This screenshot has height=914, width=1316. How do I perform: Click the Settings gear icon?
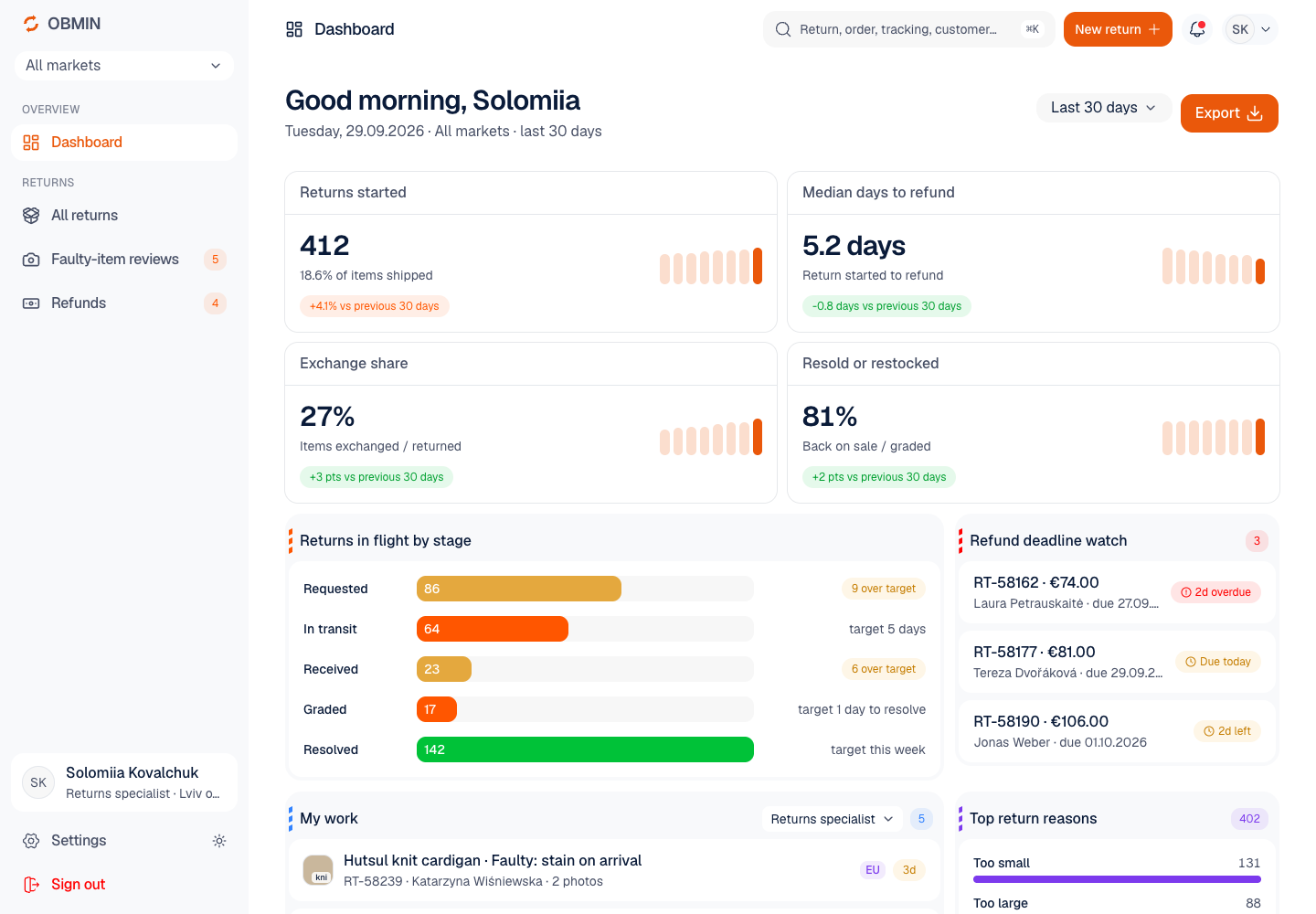[31, 841]
